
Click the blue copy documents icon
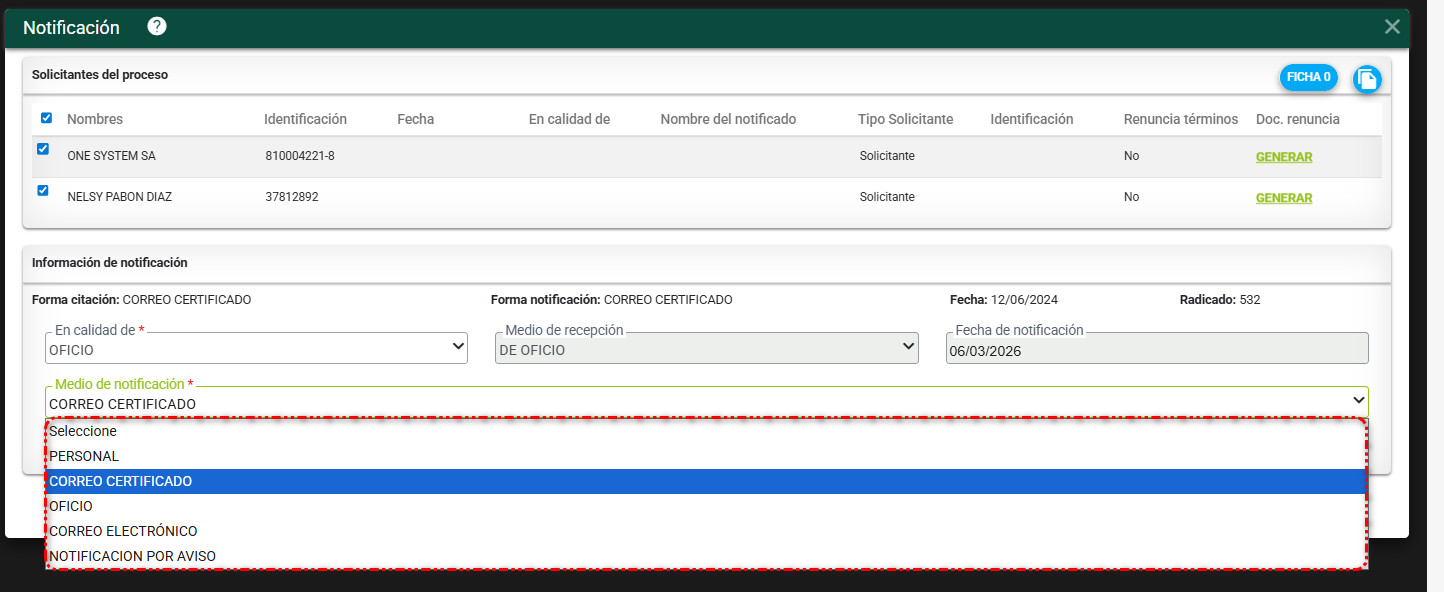[x=1367, y=79]
